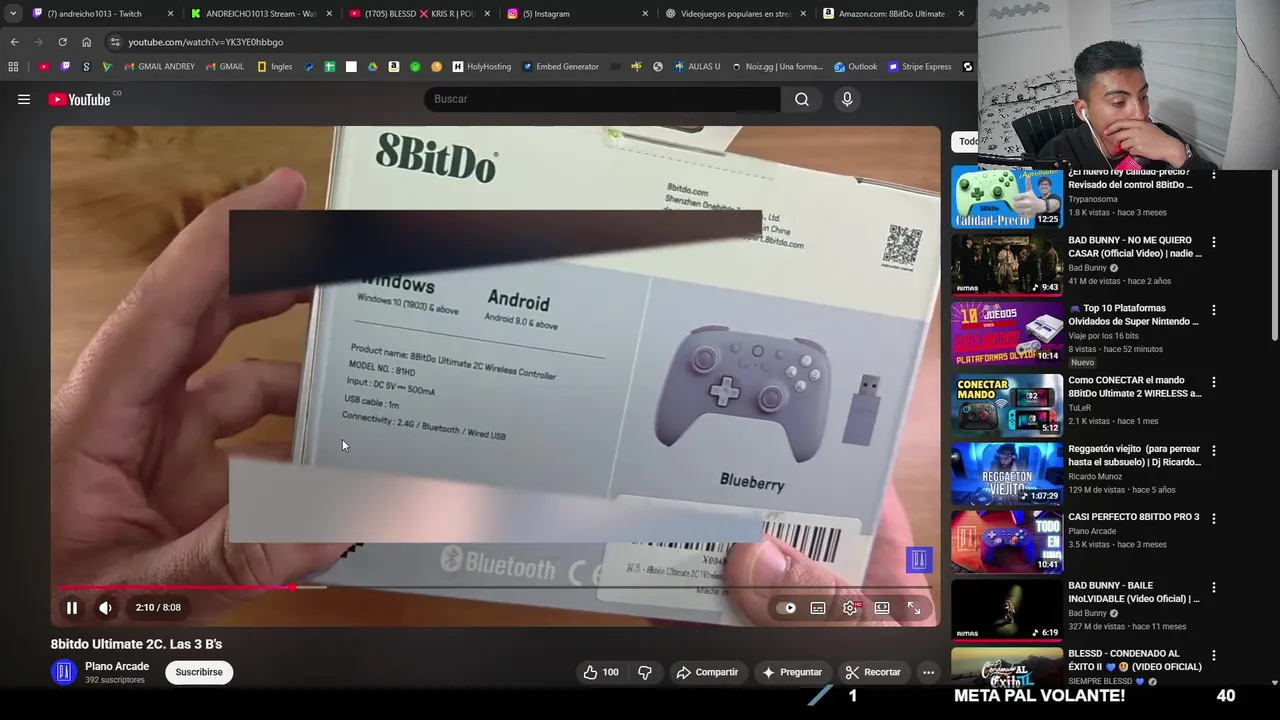Open the Ingles bookmark
1280x720 pixels.
(x=274, y=67)
